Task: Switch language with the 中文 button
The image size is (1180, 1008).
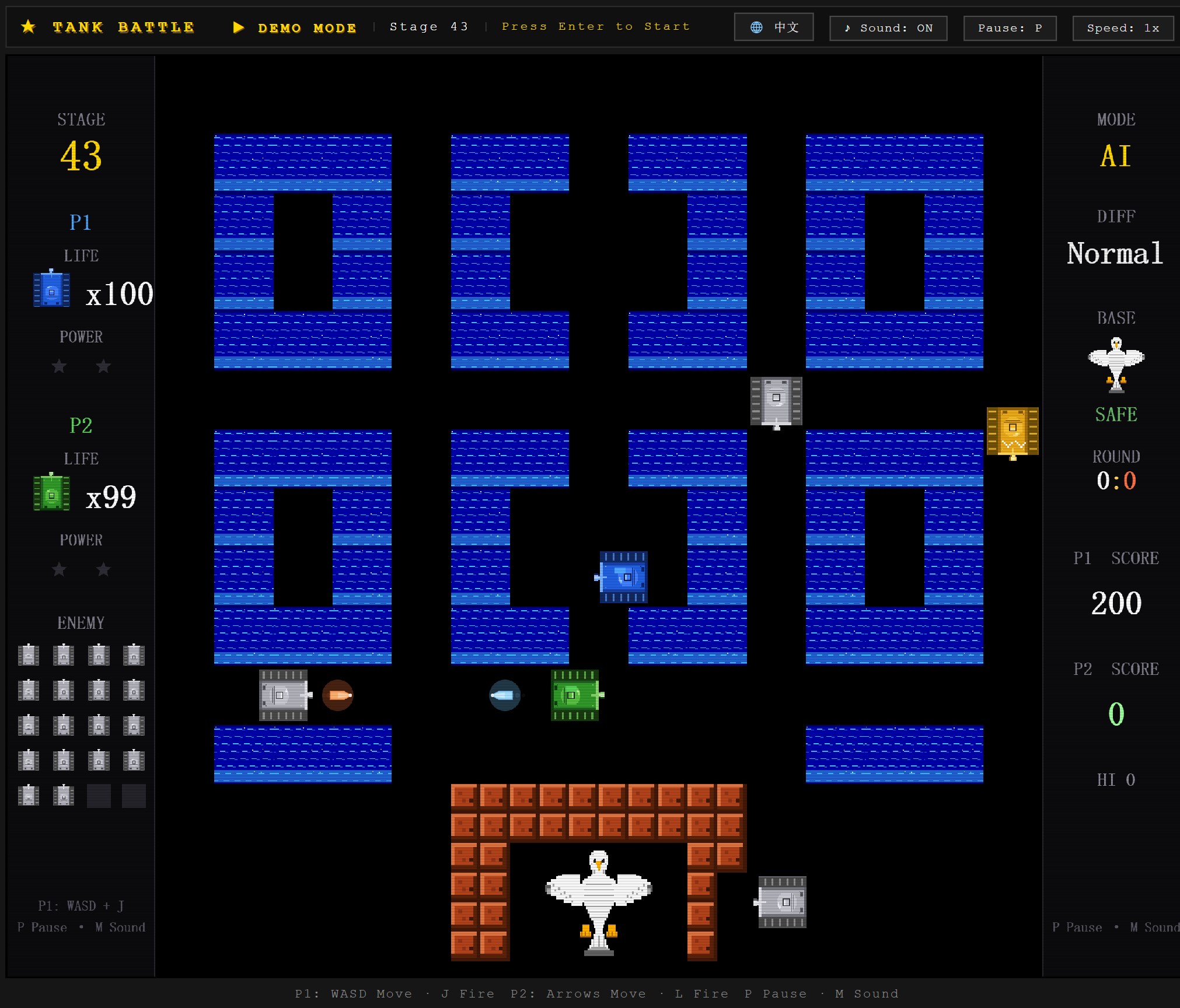Action: (x=774, y=27)
